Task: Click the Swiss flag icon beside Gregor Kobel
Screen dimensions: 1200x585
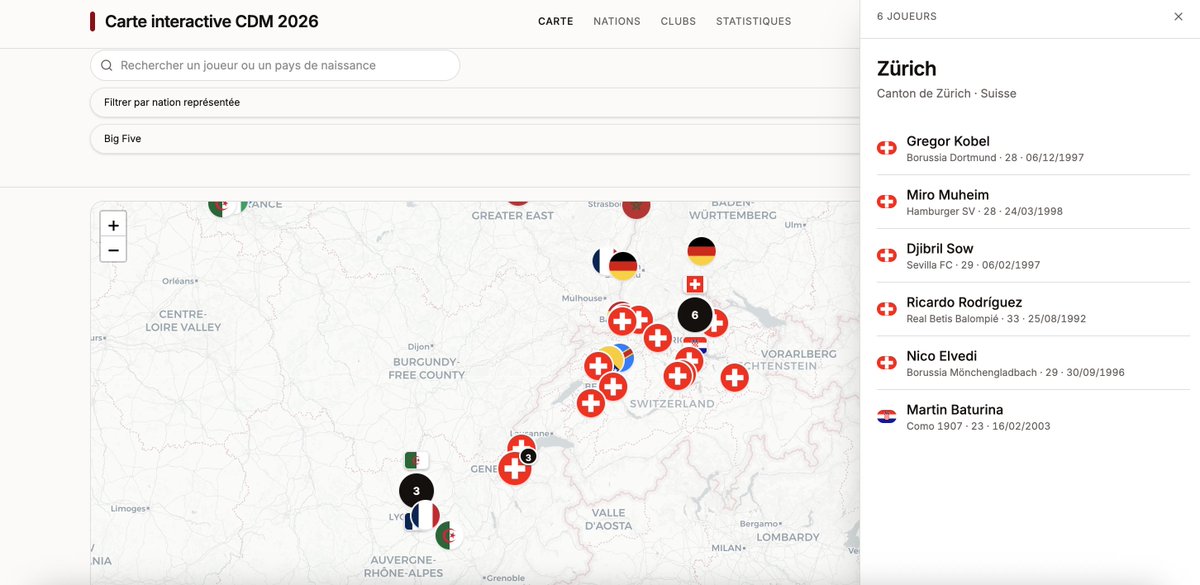Action: 886,148
